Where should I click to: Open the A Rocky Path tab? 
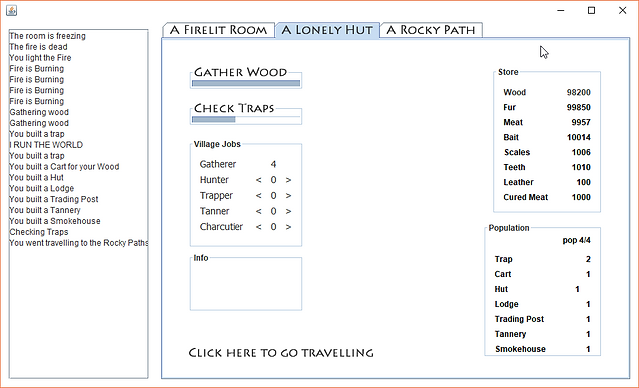(431, 30)
